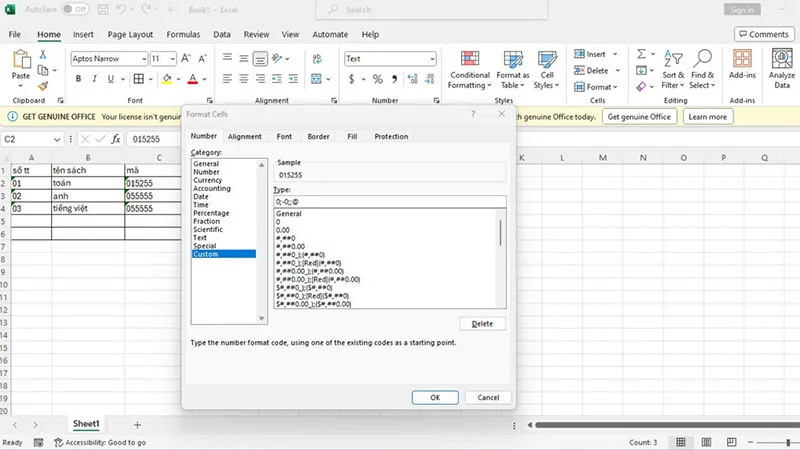The height and width of the screenshot is (450, 800).
Task: Switch to the Border tab in Format Cells
Action: 318,136
